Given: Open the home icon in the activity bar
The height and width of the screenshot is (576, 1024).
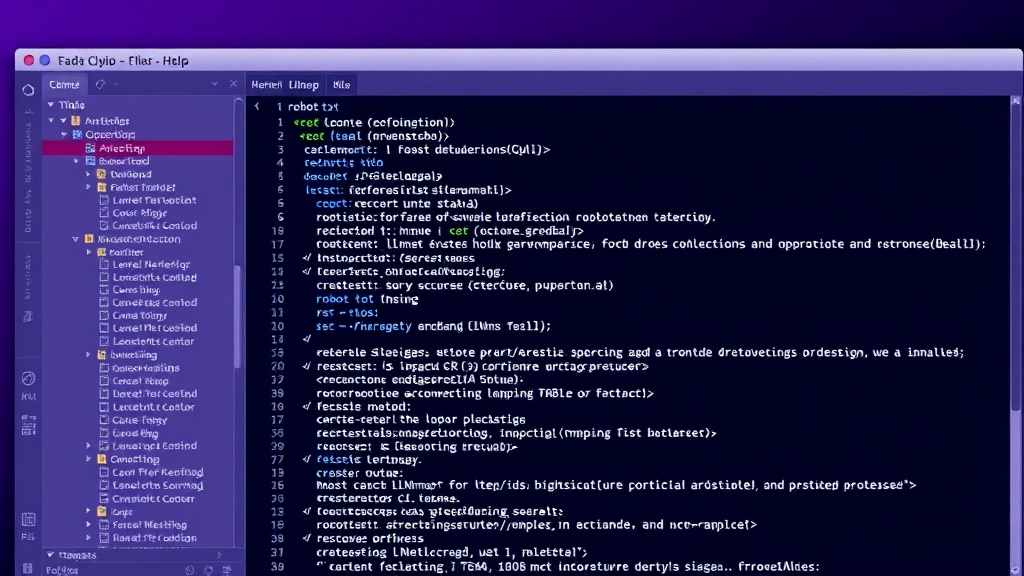Looking at the screenshot, I should coord(28,89).
